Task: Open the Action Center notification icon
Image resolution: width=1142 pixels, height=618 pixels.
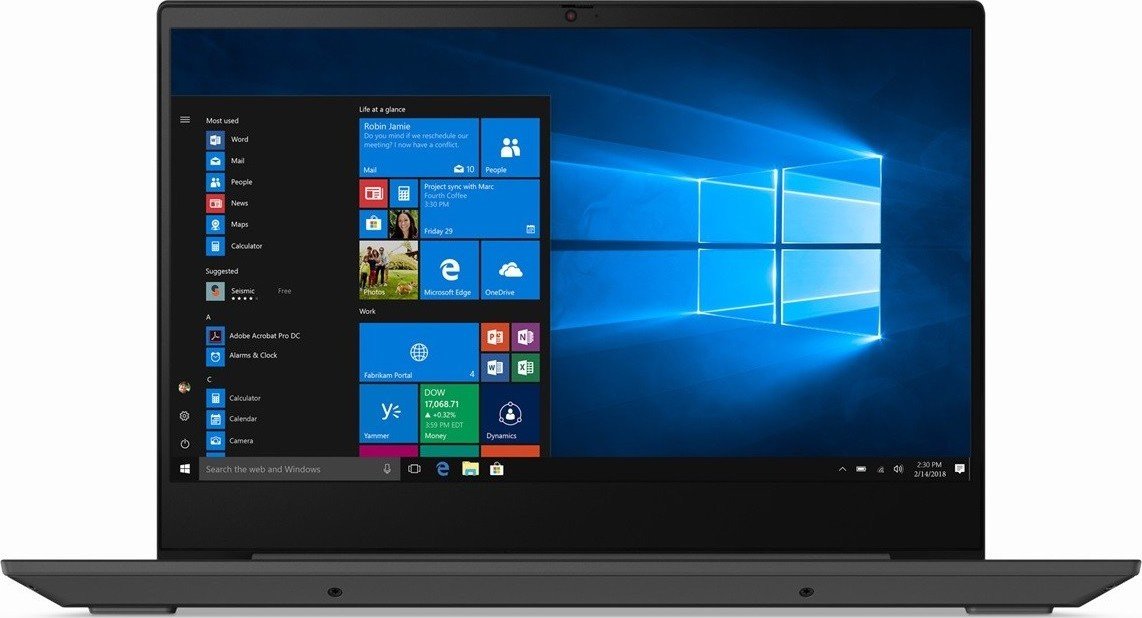Action: pos(960,470)
